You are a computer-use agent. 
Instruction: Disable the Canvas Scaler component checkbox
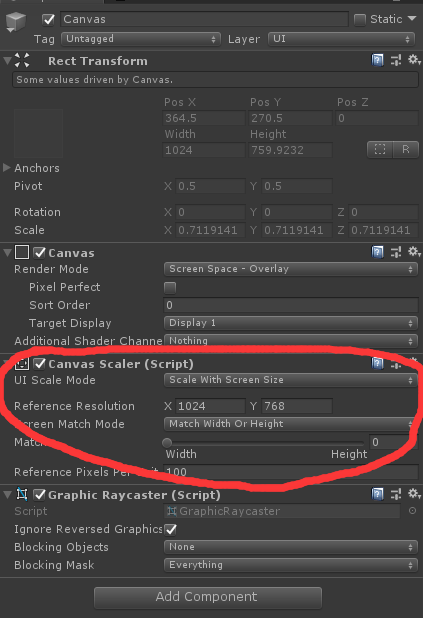tap(39, 364)
